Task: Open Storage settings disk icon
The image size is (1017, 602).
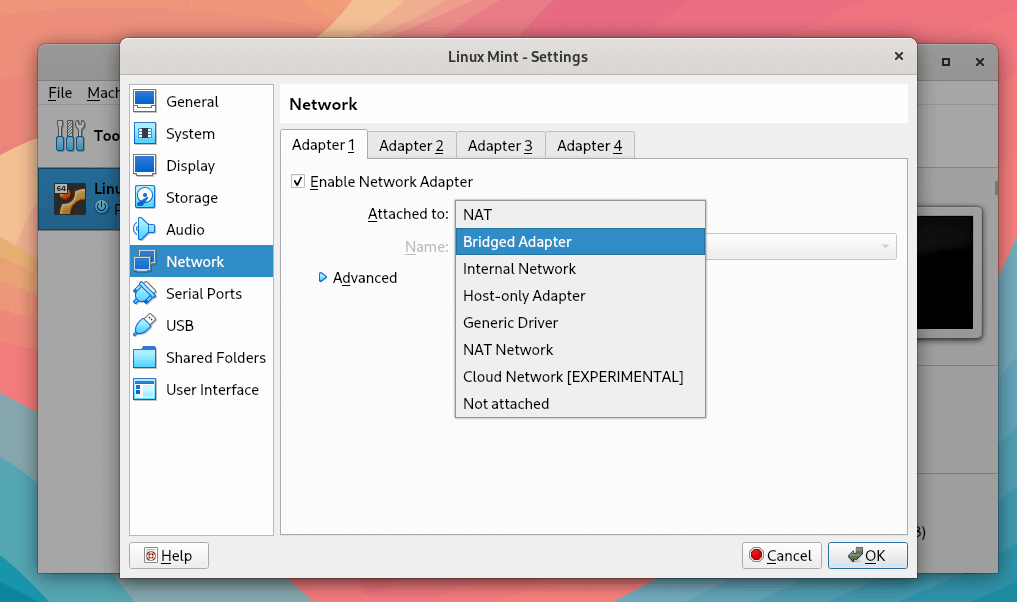Action: (145, 198)
